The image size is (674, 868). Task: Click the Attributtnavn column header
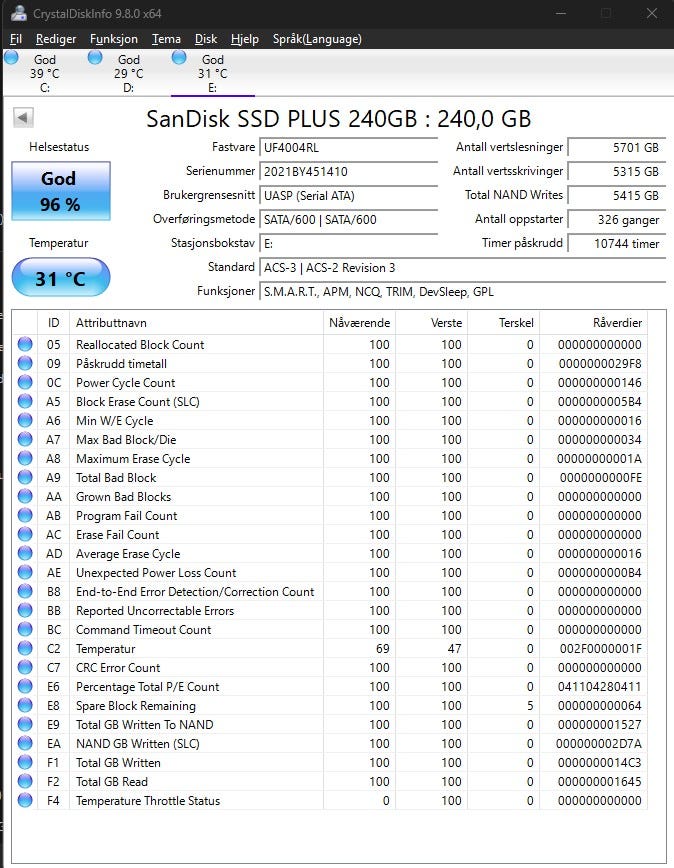[x=196, y=323]
